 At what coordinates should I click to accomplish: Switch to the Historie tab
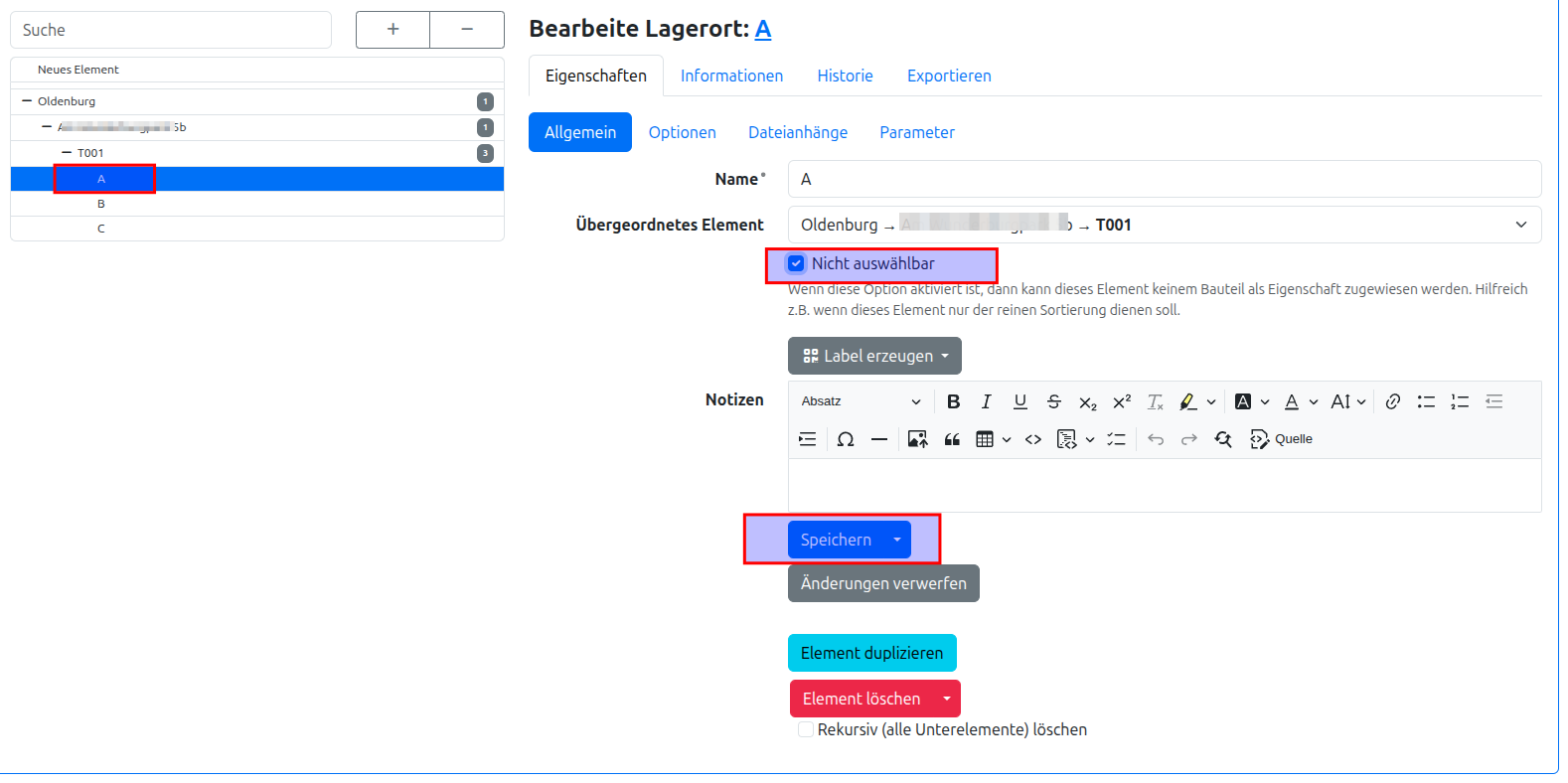coord(845,76)
